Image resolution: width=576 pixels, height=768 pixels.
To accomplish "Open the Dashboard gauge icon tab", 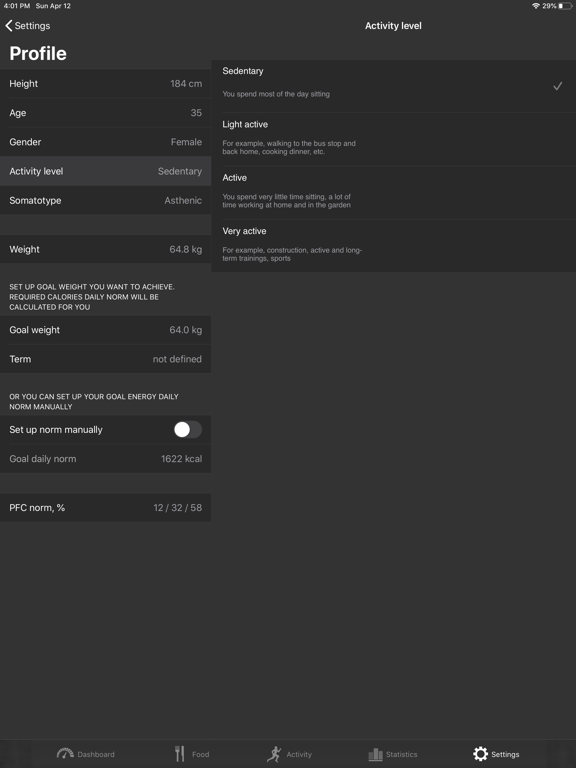I will click(x=85, y=754).
